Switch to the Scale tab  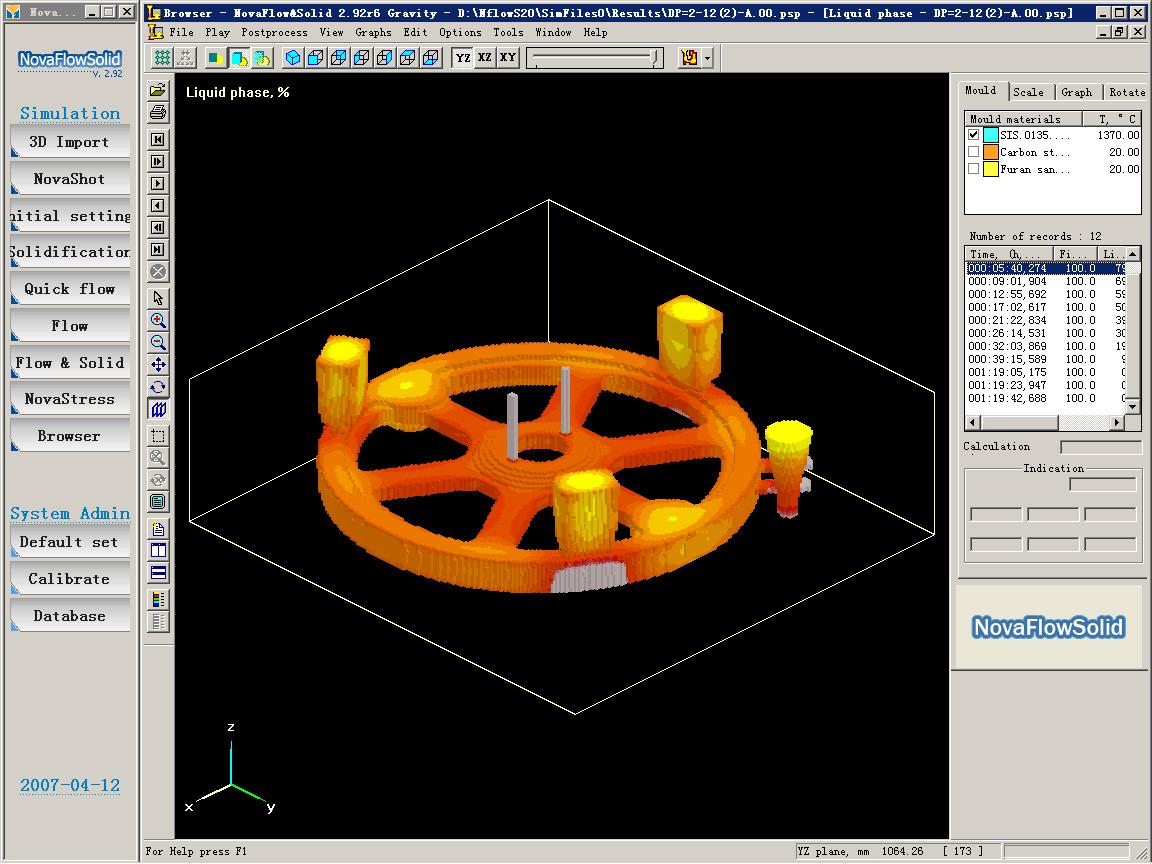point(1029,92)
